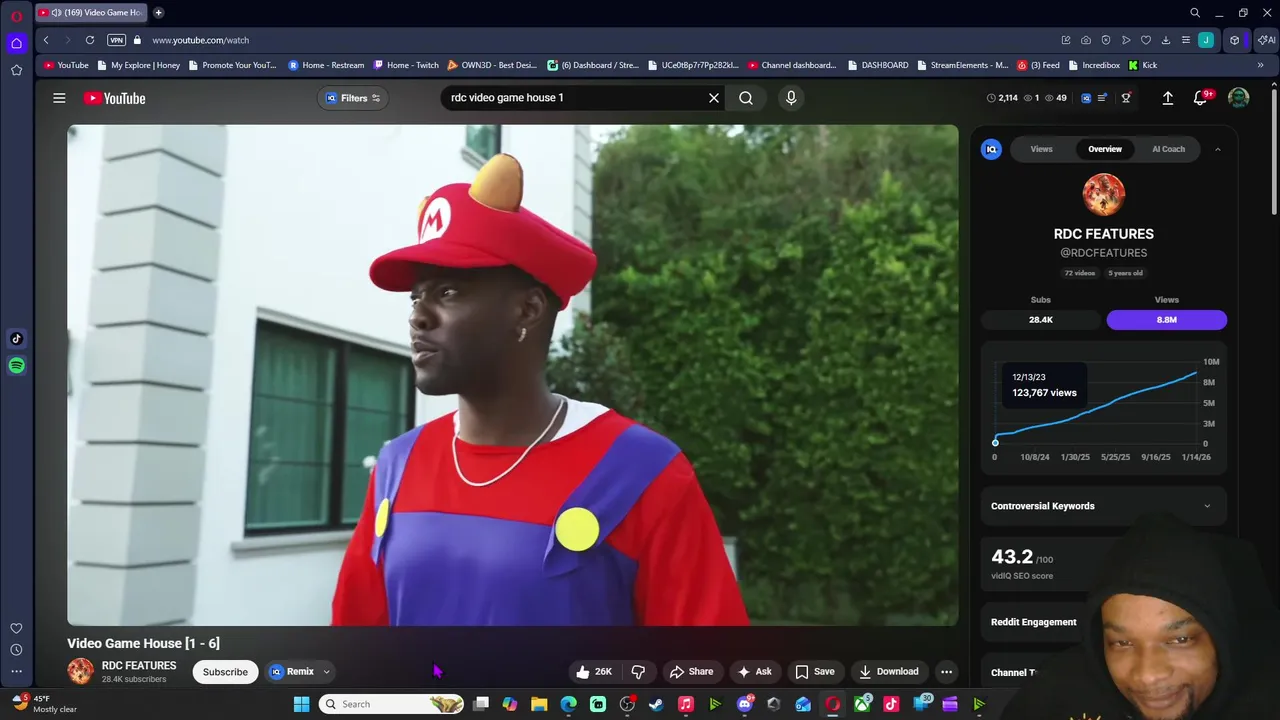
Task: Subscribe to RDC FEATURES
Action: pyautogui.click(x=225, y=672)
